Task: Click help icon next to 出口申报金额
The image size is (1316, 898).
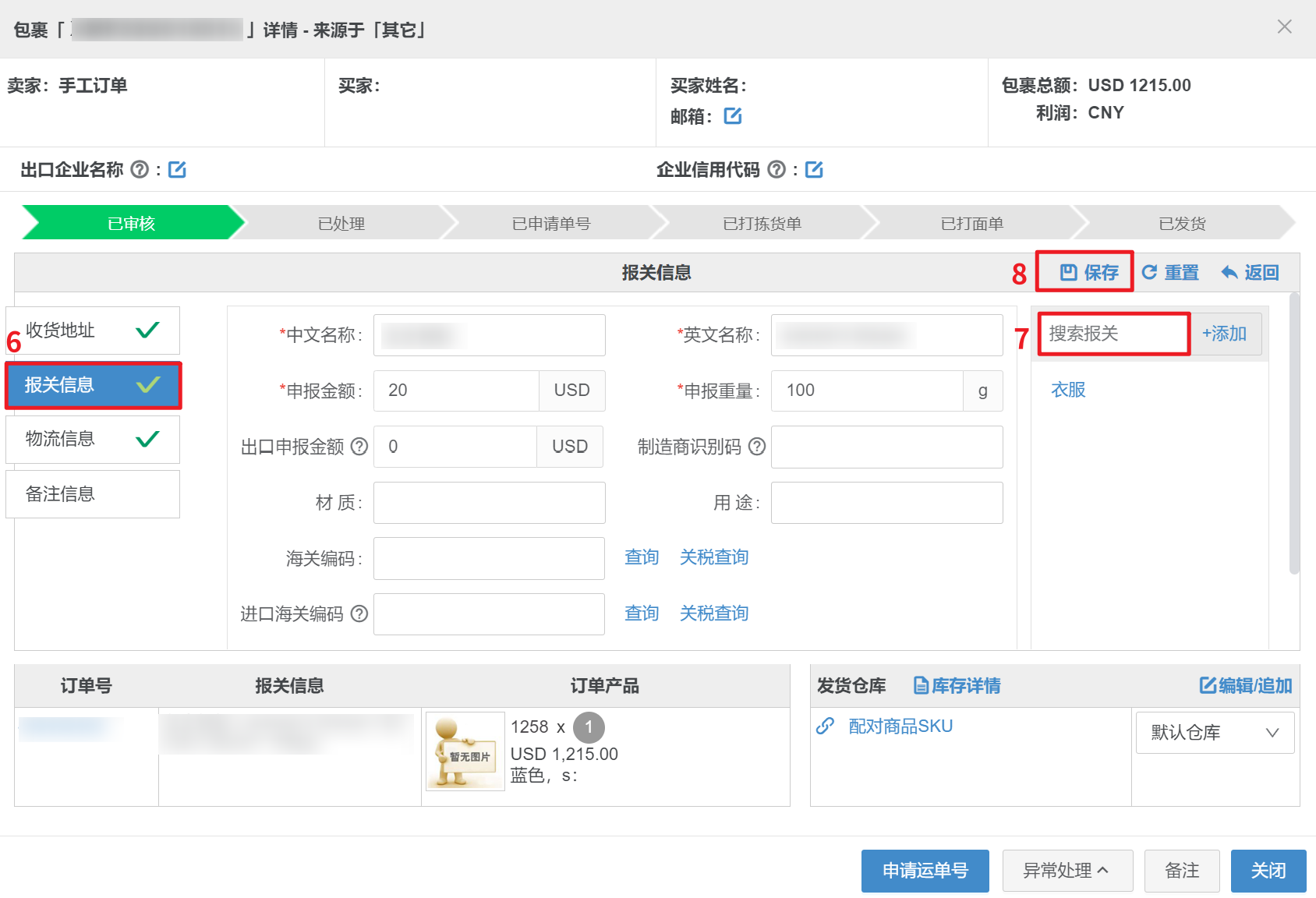Action: click(x=359, y=447)
